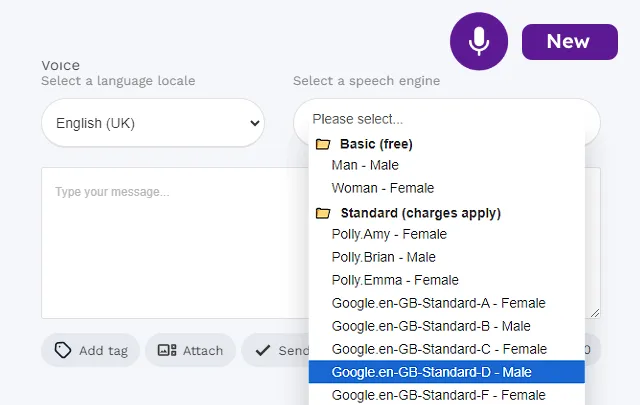Click the Attach image icon

tap(167, 350)
